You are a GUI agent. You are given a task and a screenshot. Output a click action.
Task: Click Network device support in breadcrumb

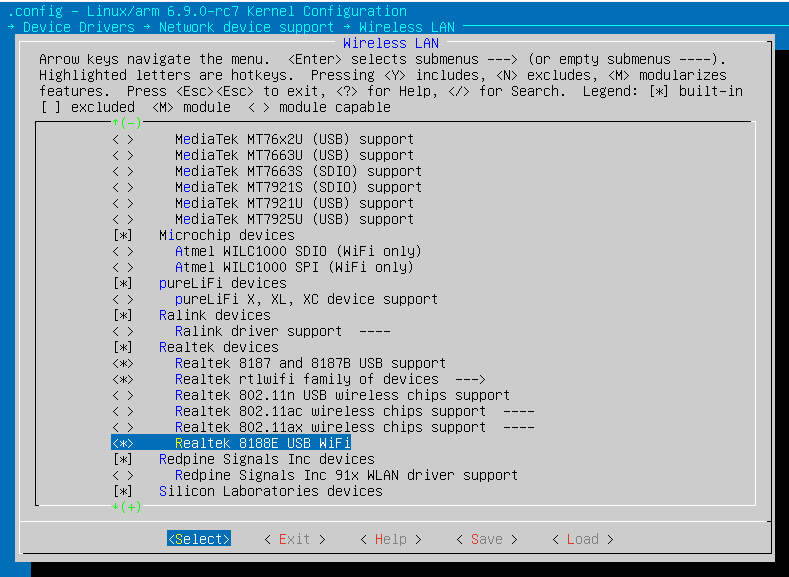click(x=246, y=27)
